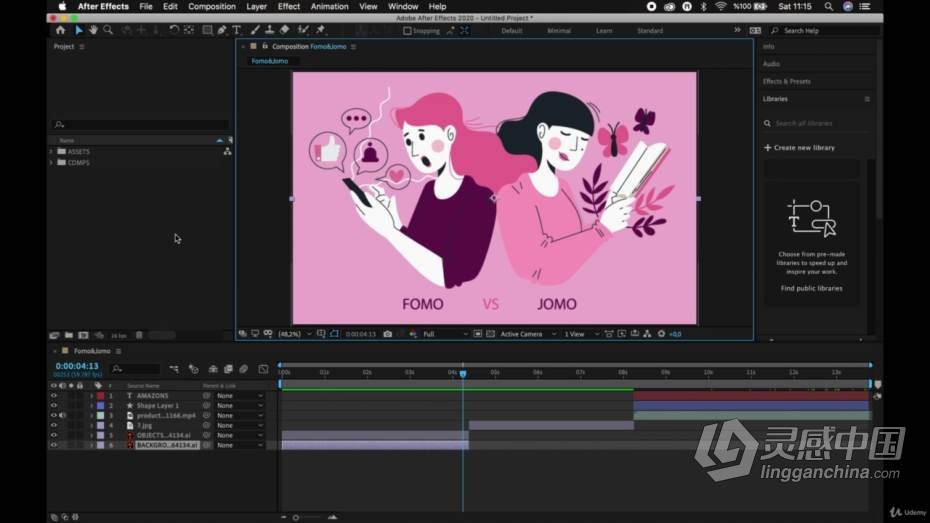Screen dimensions: 930x523
Task: Create new folder in Project panel
Action: (x=69, y=336)
